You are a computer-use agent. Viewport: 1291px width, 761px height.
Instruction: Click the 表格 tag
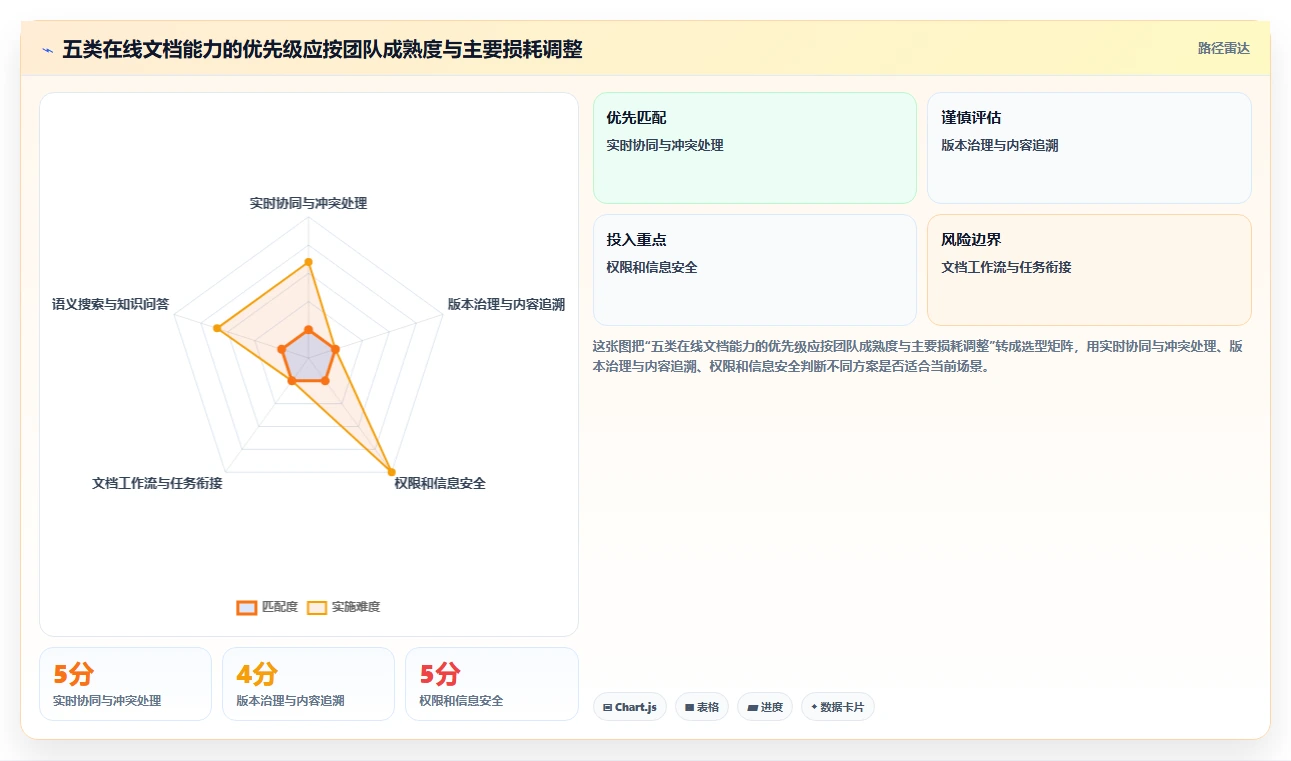(x=702, y=707)
